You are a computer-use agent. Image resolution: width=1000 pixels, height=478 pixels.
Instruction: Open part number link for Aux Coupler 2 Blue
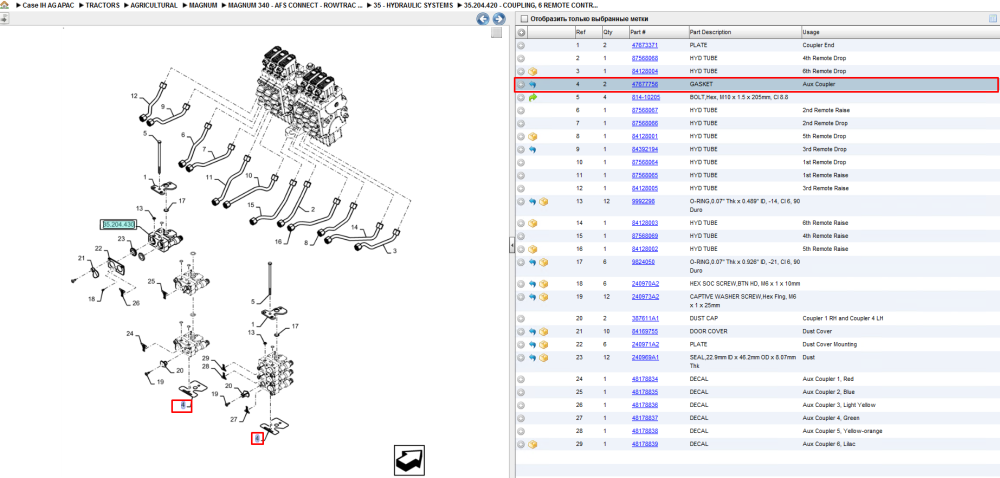pos(644,392)
